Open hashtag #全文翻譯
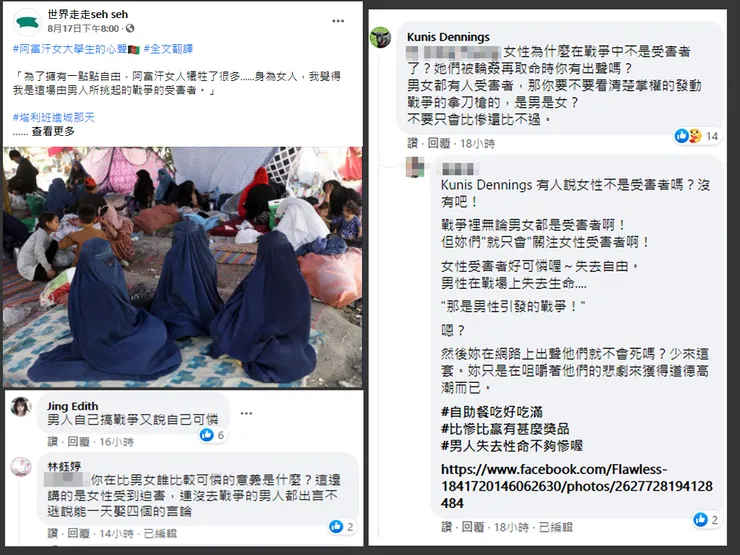 pos(168,49)
